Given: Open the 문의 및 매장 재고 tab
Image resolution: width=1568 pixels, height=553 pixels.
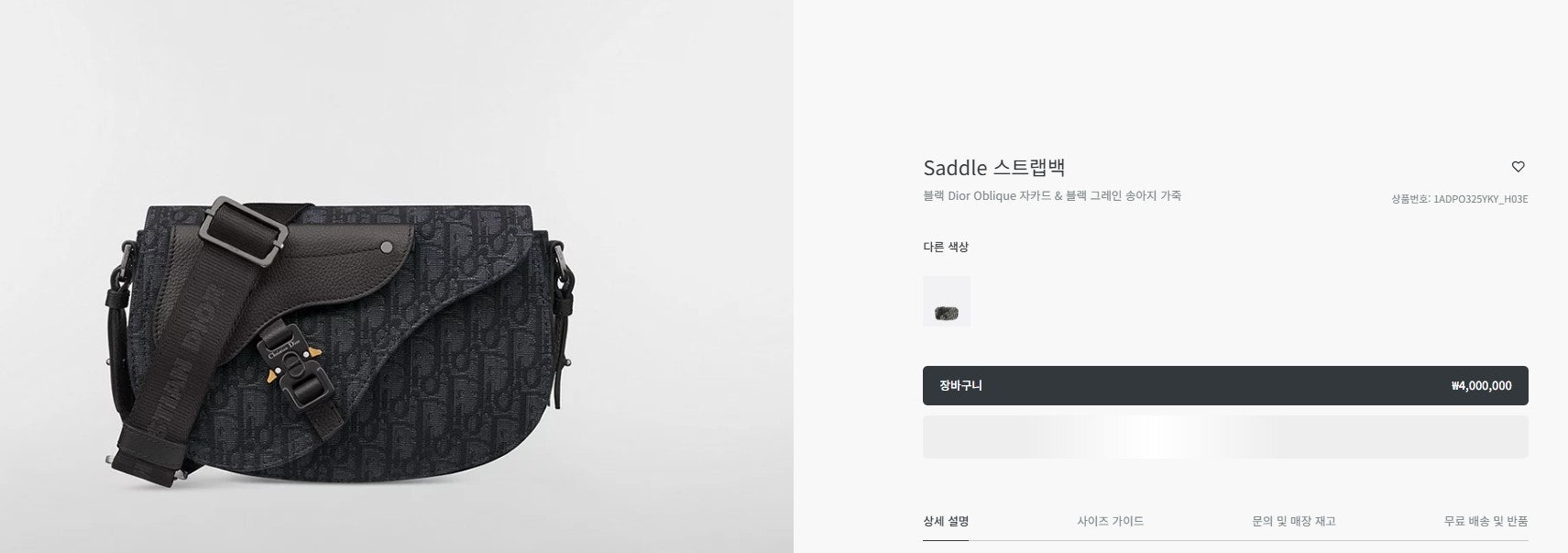Looking at the screenshot, I should click(1294, 521).
